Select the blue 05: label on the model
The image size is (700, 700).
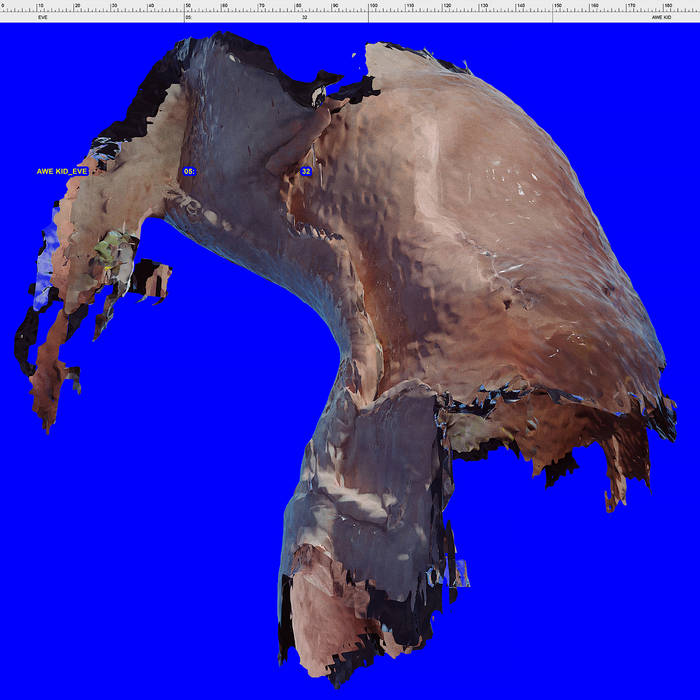click(189, 172)
